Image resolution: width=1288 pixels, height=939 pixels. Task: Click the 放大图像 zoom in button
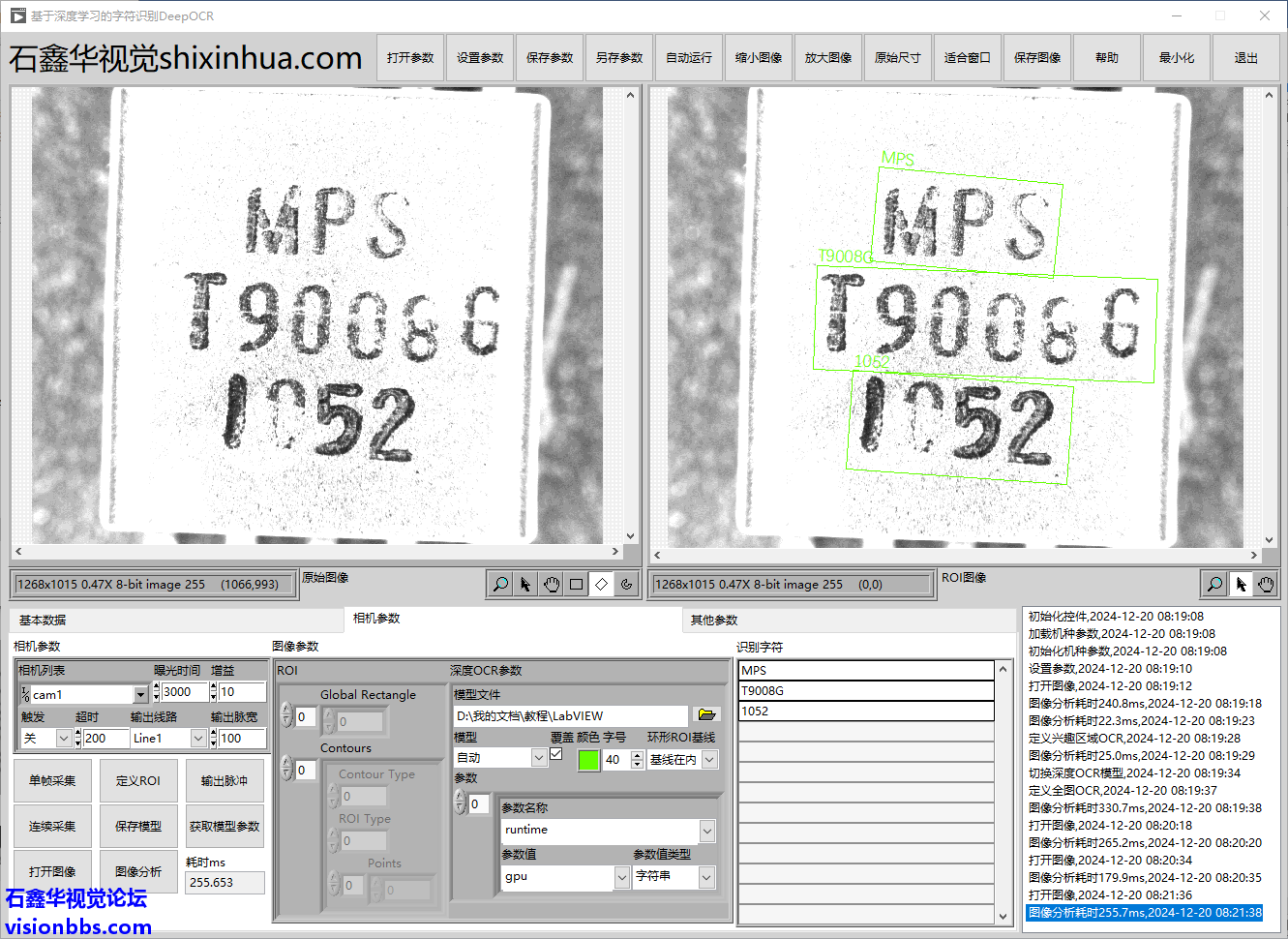[828, 58]
